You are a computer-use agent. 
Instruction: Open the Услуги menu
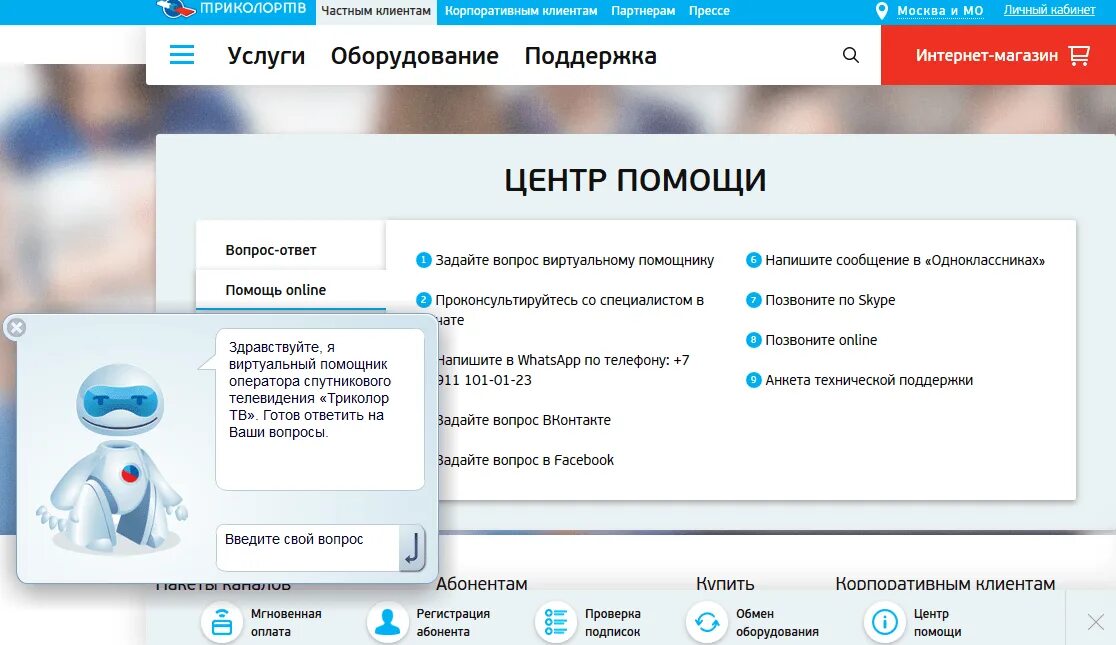click(266, 56)
